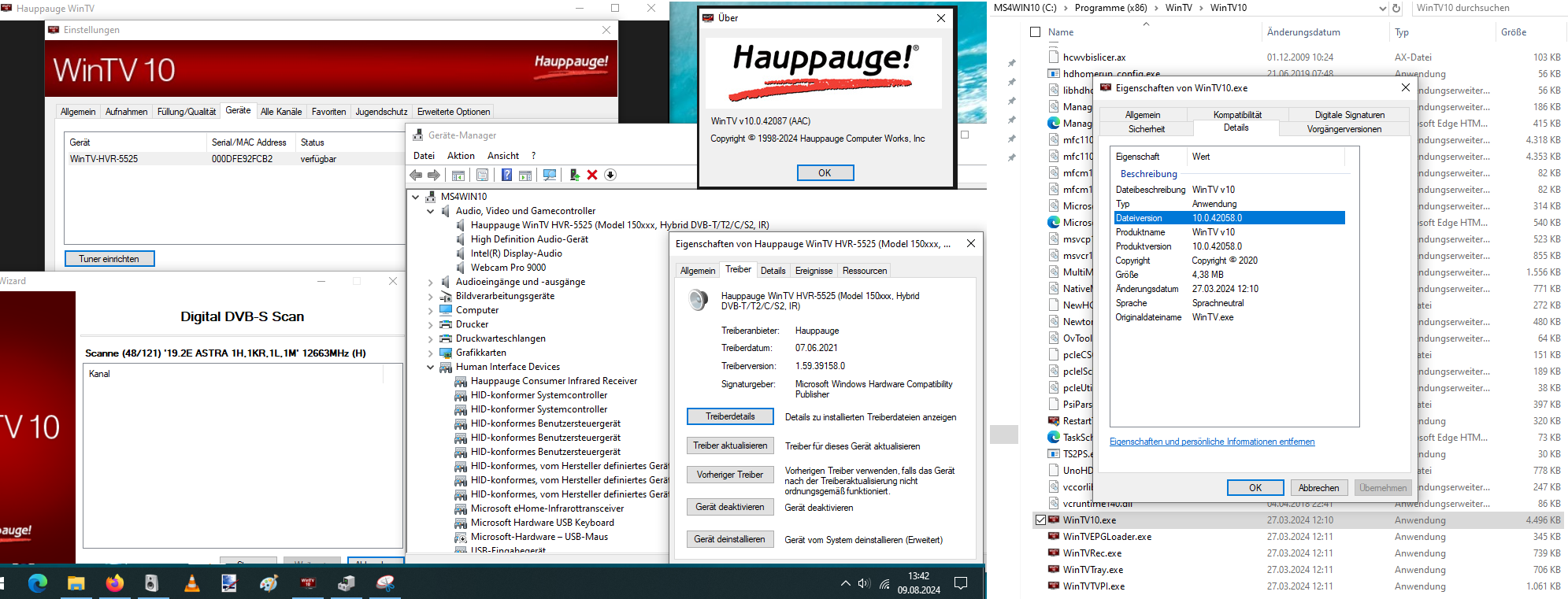The width and height of the screenshot is (1568, 599).
Task: Click Abbrechen in WinTV10.exe properties
Action: tap(1318, 488)
